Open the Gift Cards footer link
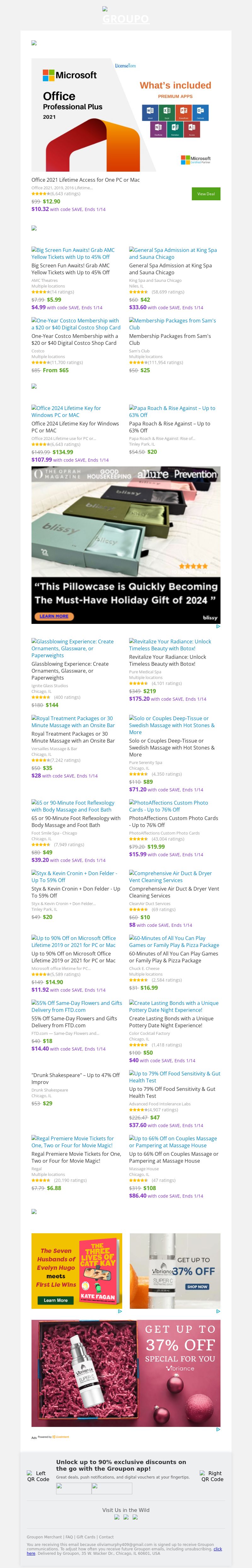 [x=86, y=1537]
